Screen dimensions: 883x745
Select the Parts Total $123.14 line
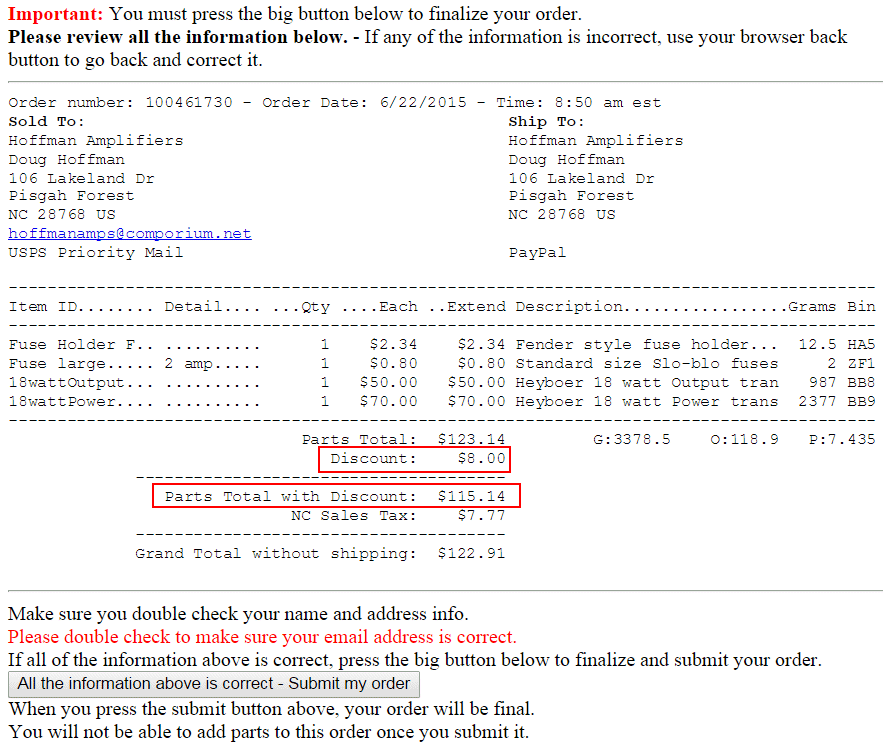point(403,439)
